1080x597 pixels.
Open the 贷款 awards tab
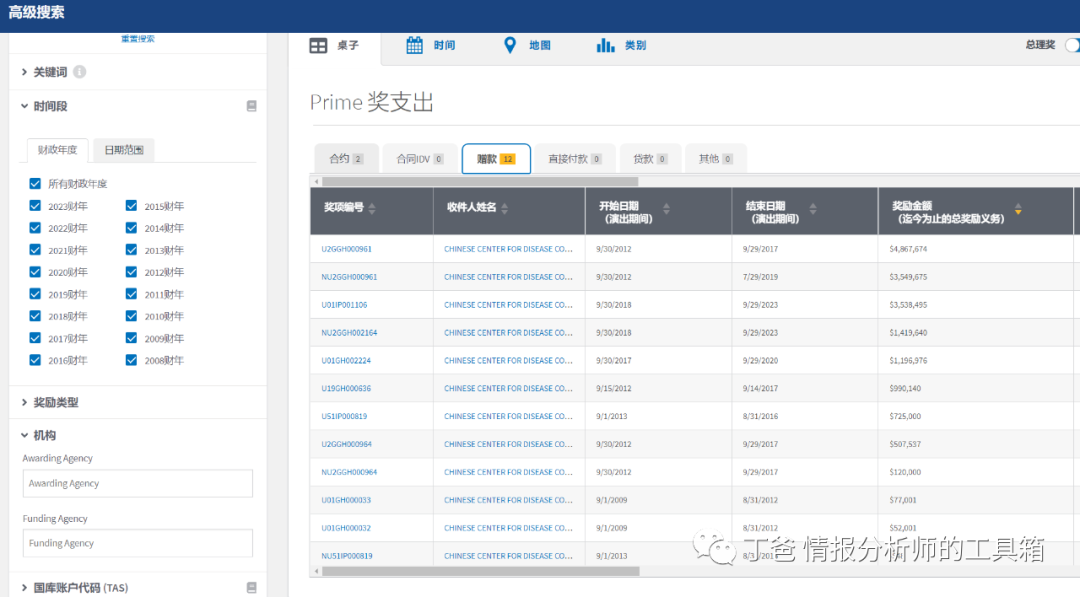(x=650, y=158)
